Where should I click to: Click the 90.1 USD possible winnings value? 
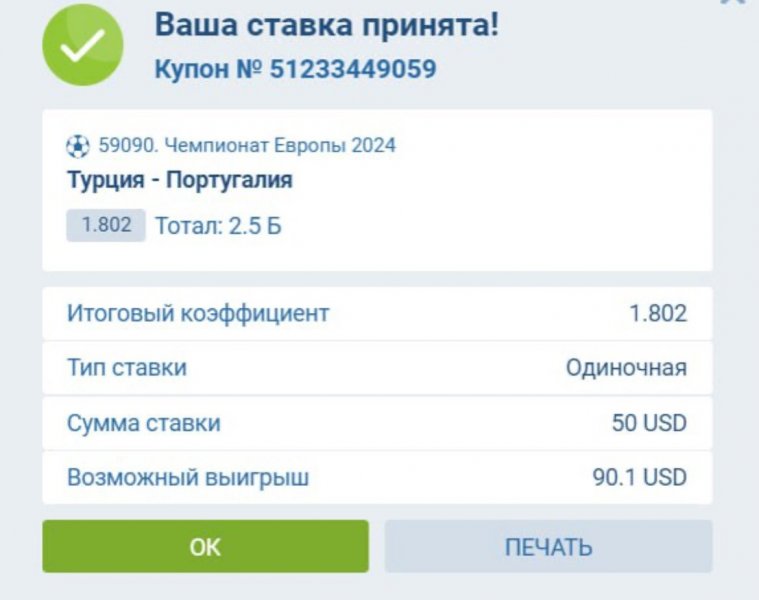[x=639, y=477]
